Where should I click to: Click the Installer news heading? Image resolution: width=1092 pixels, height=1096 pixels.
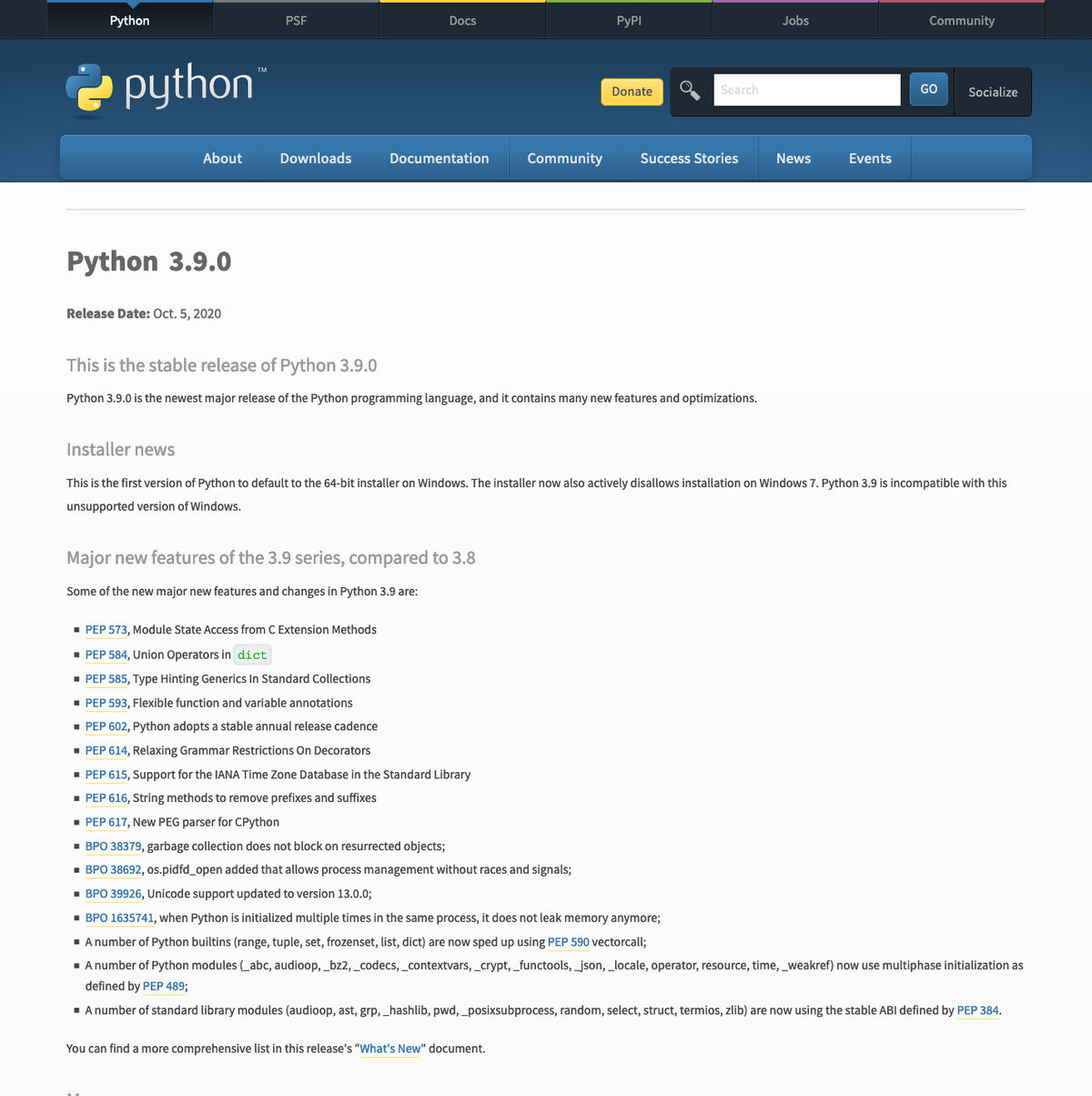coord(120,450)
